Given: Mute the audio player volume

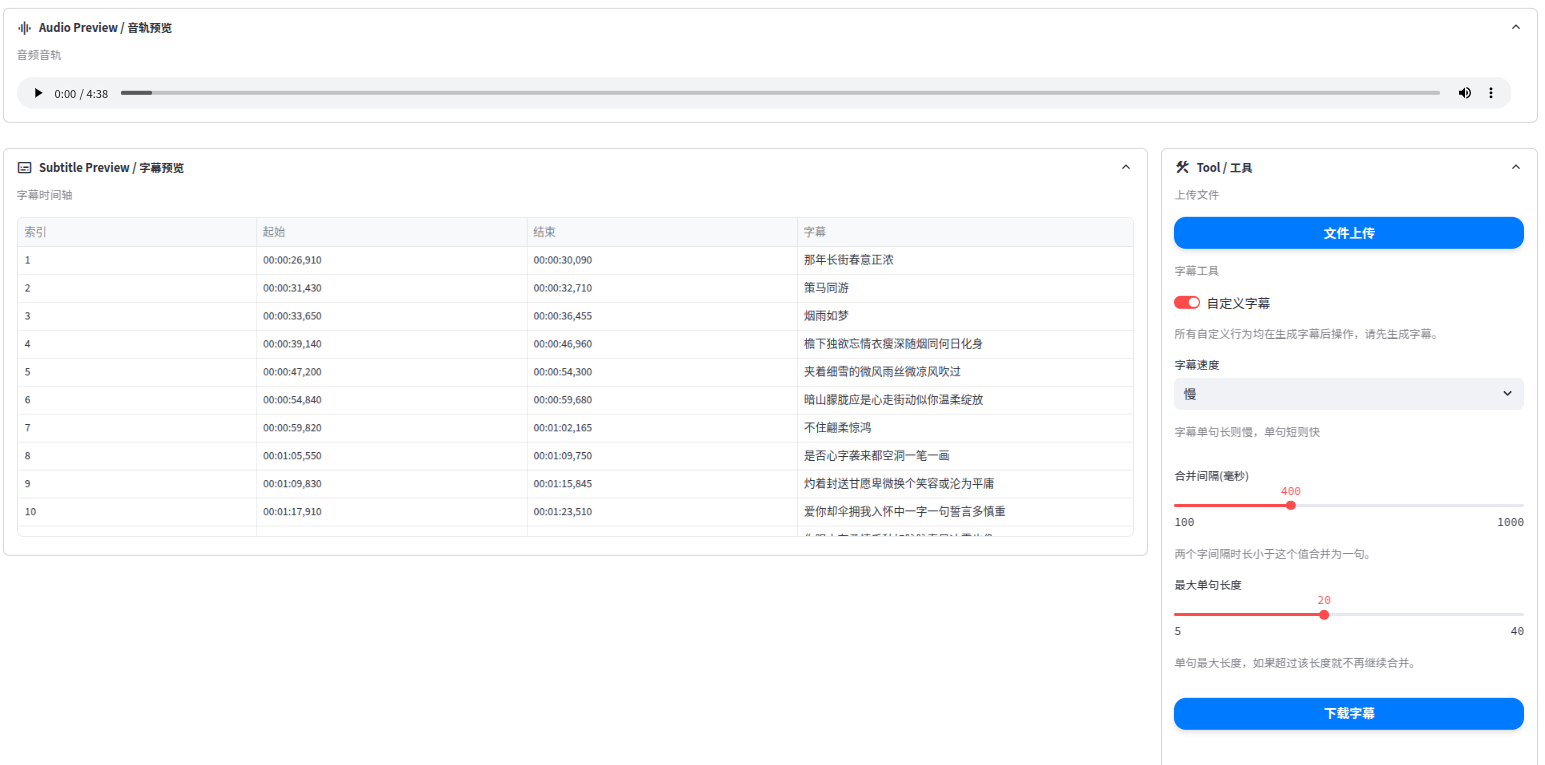Looking at the screenshot, I should point(1464,93).
